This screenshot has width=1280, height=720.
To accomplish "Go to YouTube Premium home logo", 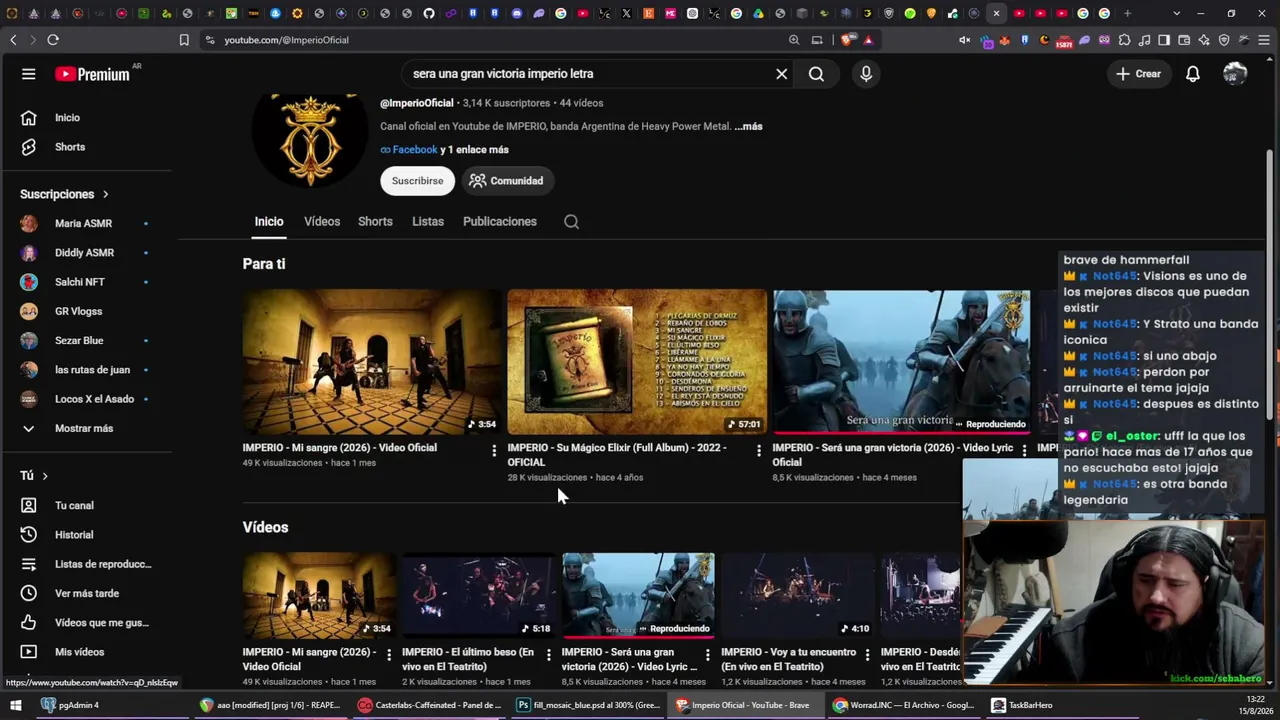I will (92, 74).
